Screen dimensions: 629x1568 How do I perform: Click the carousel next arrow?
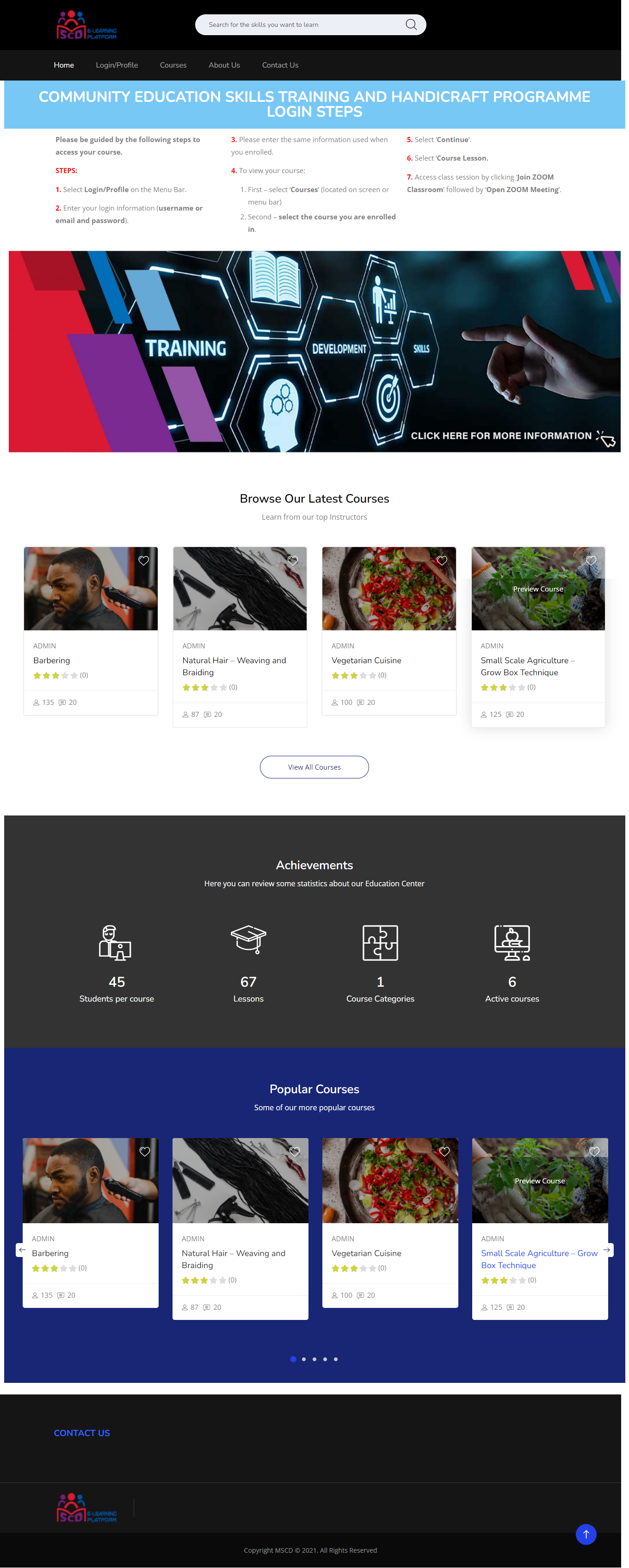606,1250
